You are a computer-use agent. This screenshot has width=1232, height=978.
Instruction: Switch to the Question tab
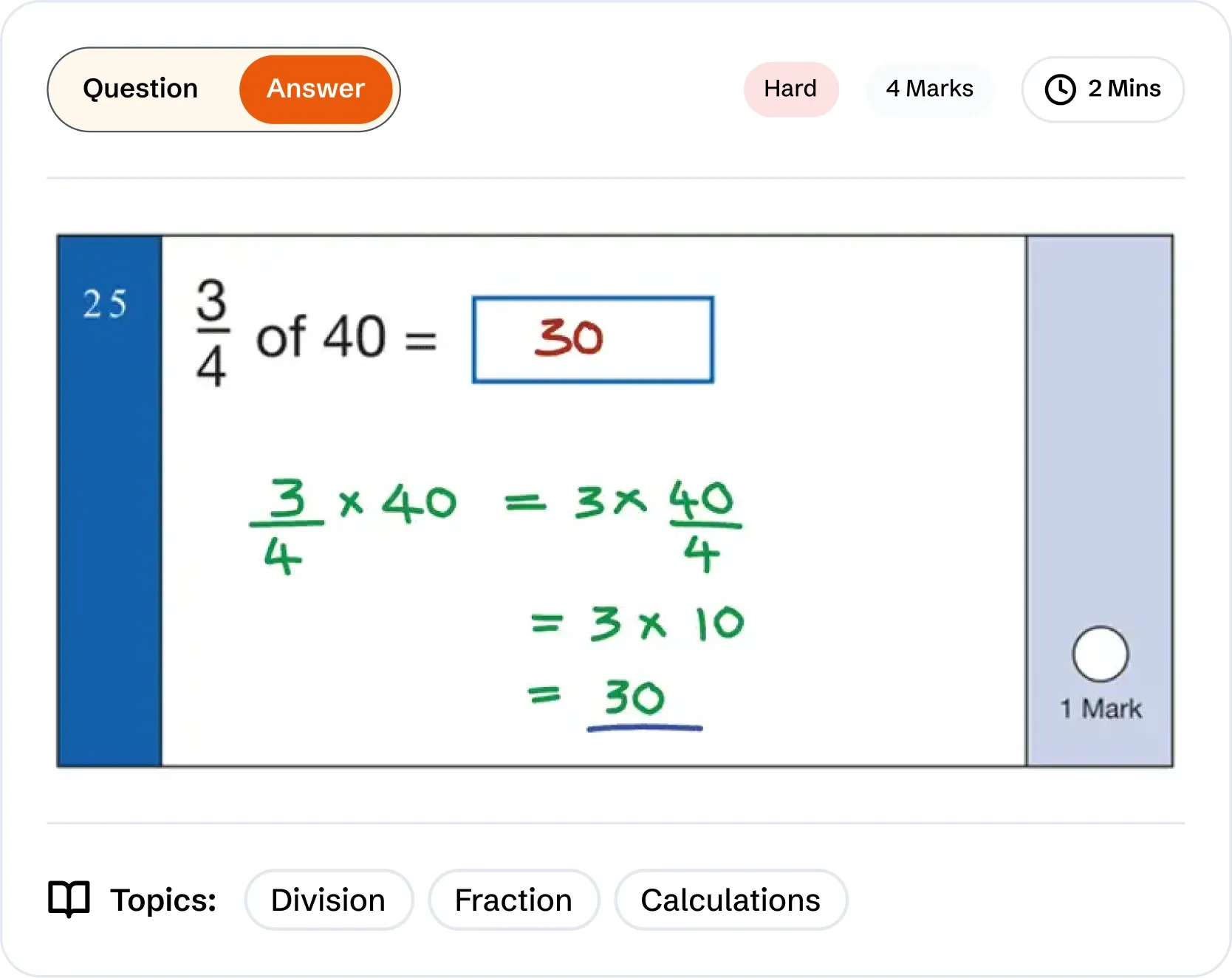pyautogui.click(x=140, y=89)
